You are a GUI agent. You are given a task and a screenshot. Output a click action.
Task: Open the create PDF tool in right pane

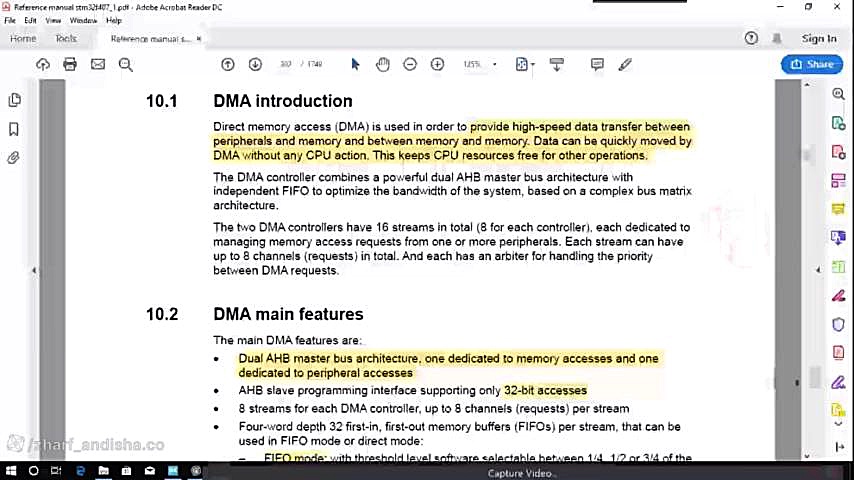coord(838,151)
